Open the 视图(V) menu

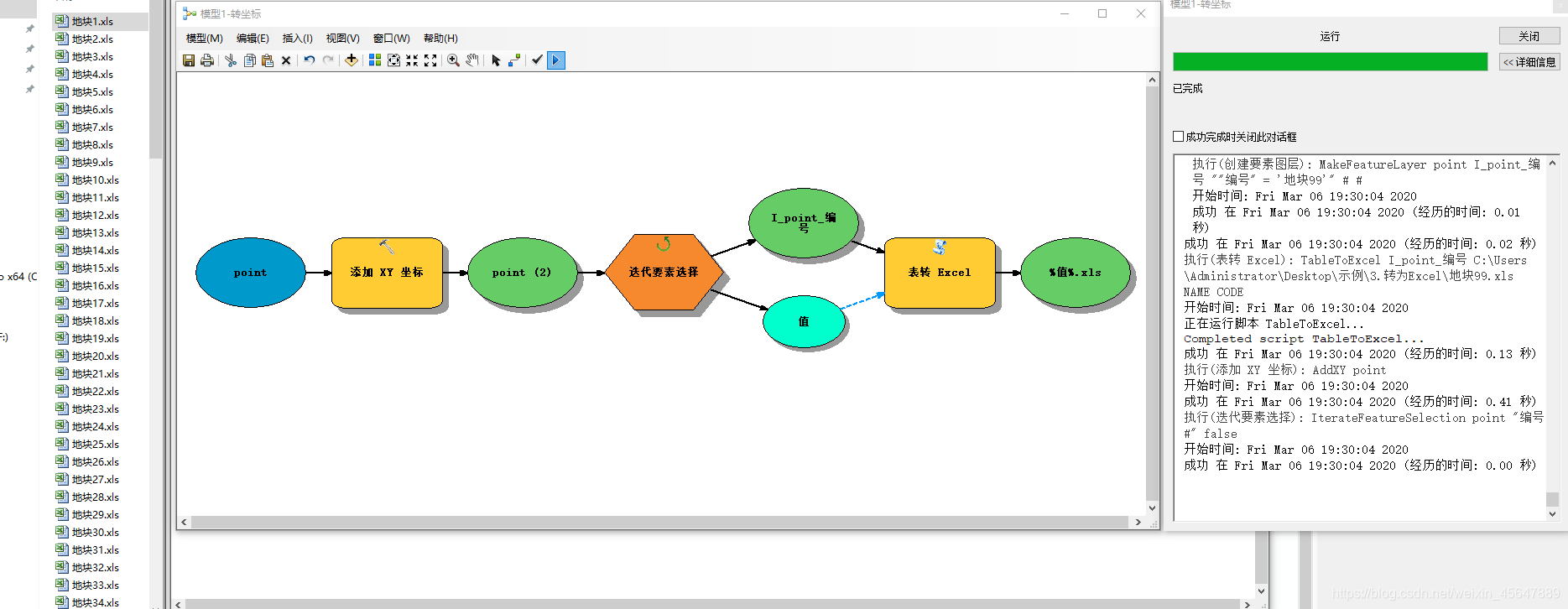343,39
